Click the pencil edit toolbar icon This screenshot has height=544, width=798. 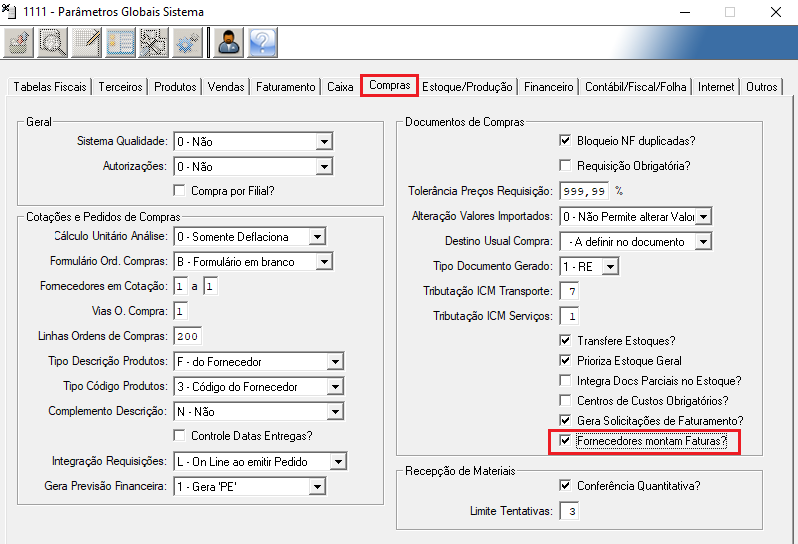(x=87, y=42)
